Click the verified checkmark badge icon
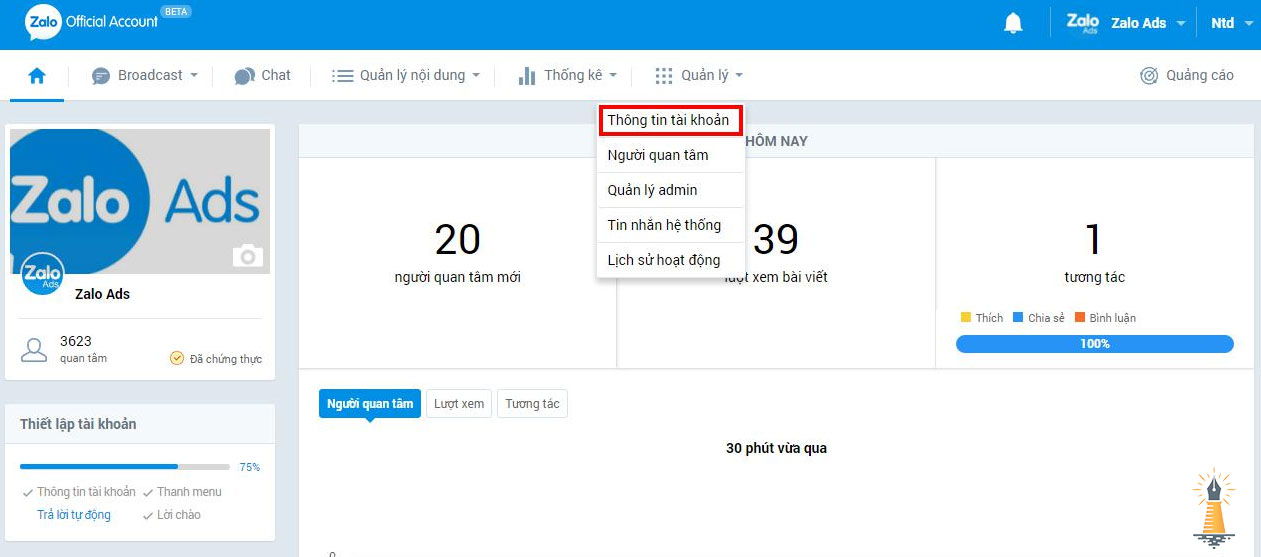 point(177,358)
